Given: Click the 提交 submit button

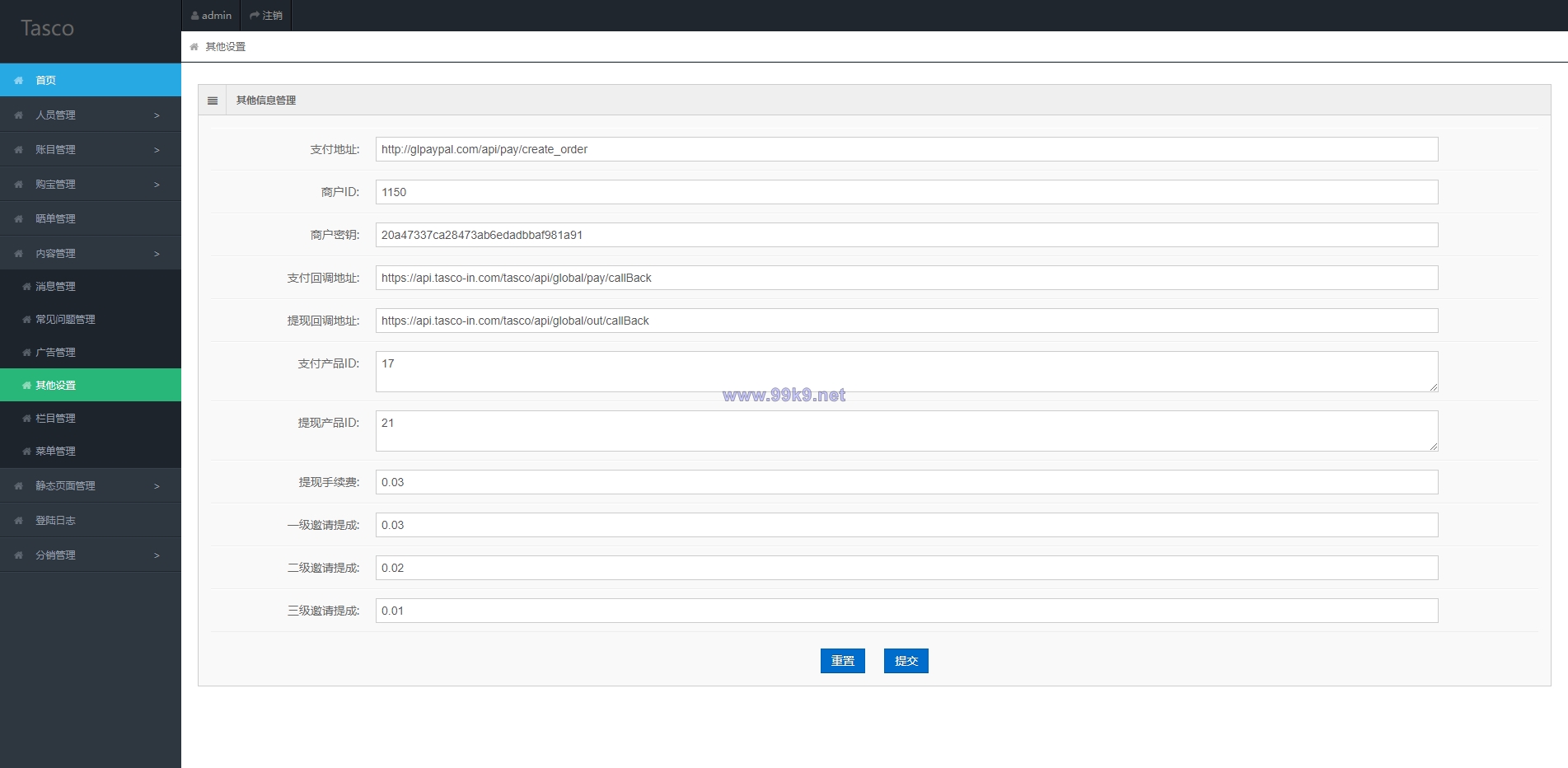Looking at the screenshot, I should [x=906, y=661].
